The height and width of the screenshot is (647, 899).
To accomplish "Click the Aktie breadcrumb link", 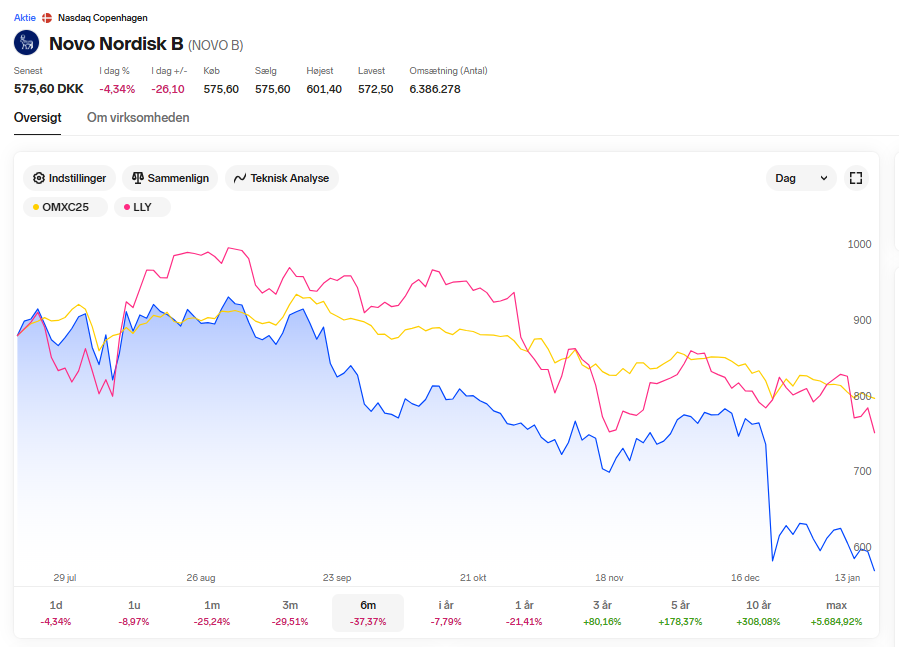I will (25, 18).
